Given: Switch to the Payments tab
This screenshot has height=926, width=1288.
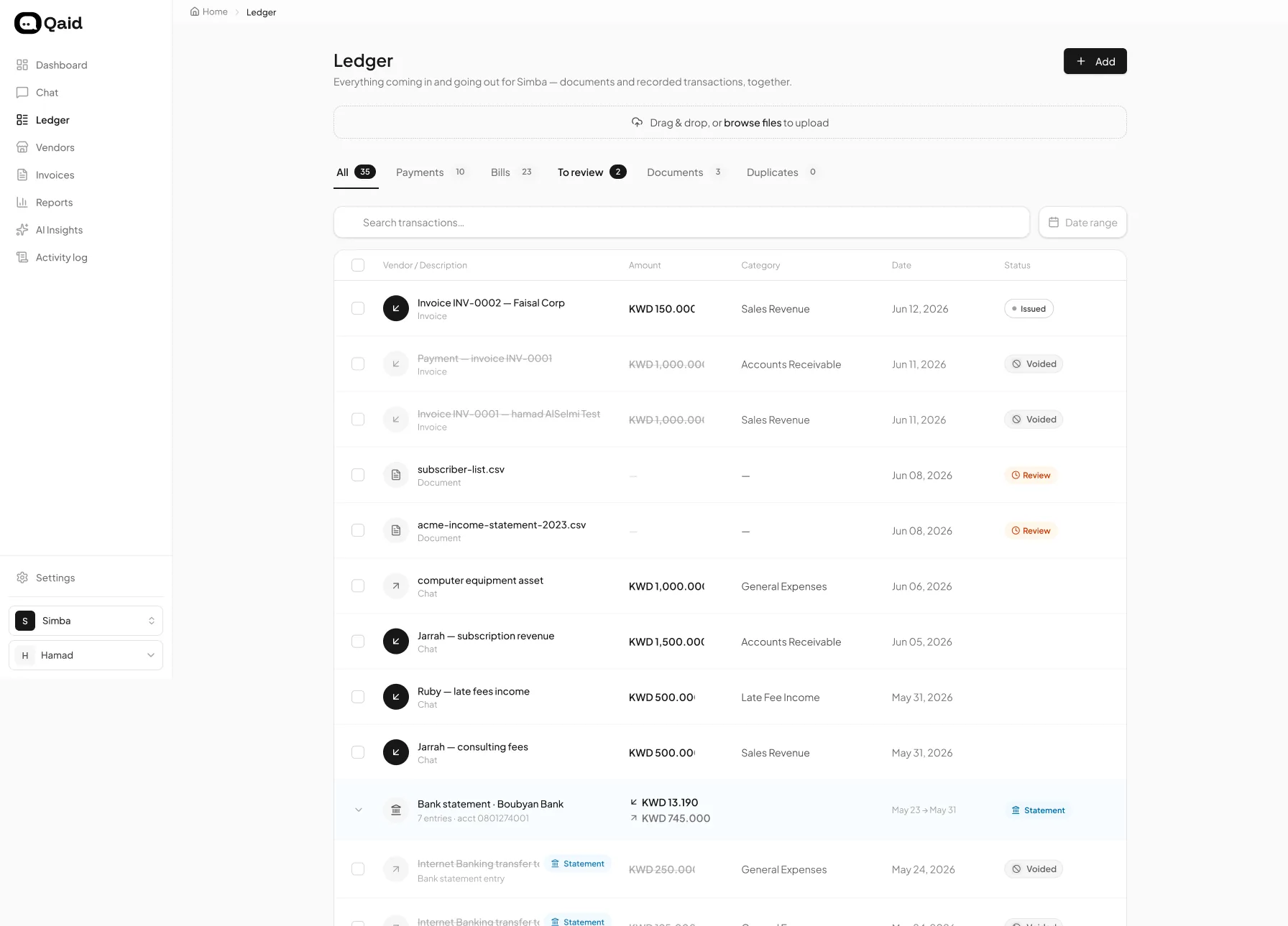Looking at the screenshot, I should click(x=431, y=172).
